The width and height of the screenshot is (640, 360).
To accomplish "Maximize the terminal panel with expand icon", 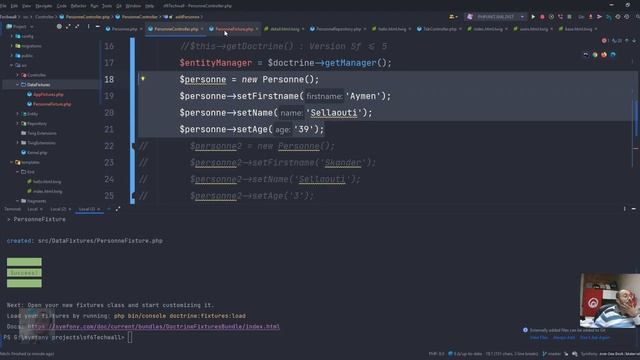I will point(118,209).
